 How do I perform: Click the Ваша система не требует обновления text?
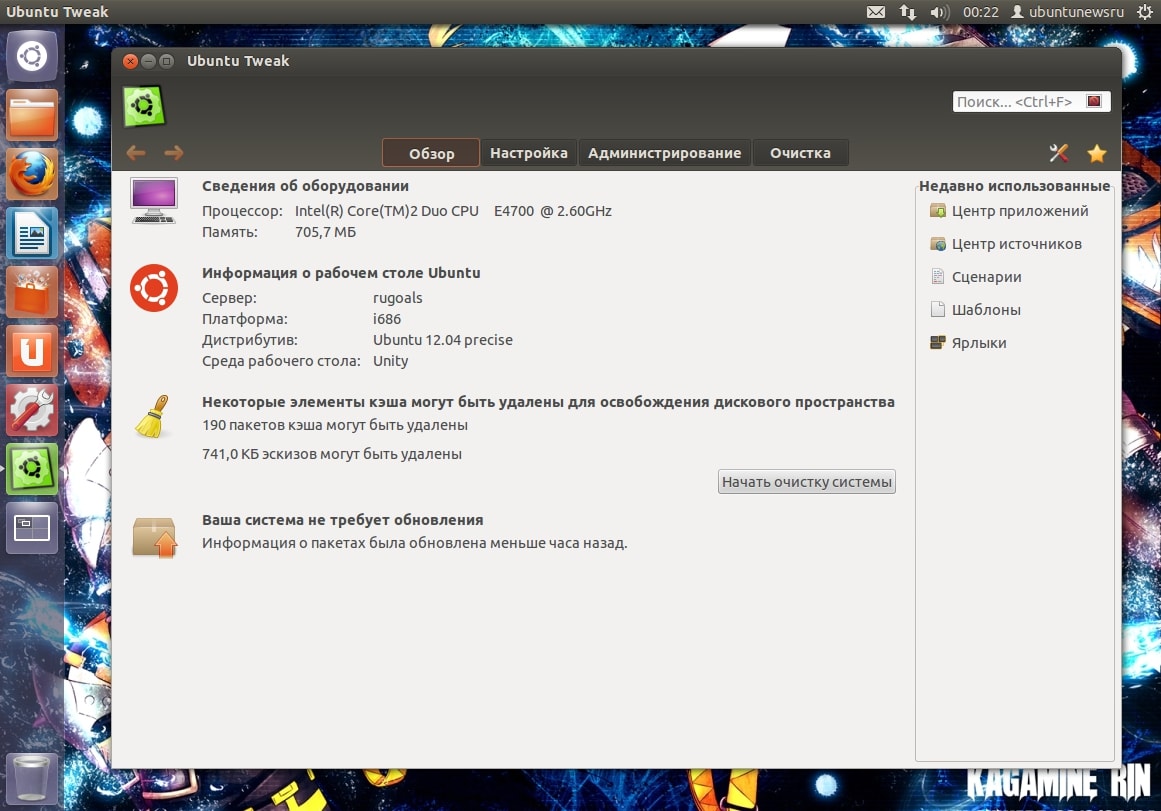343,520
